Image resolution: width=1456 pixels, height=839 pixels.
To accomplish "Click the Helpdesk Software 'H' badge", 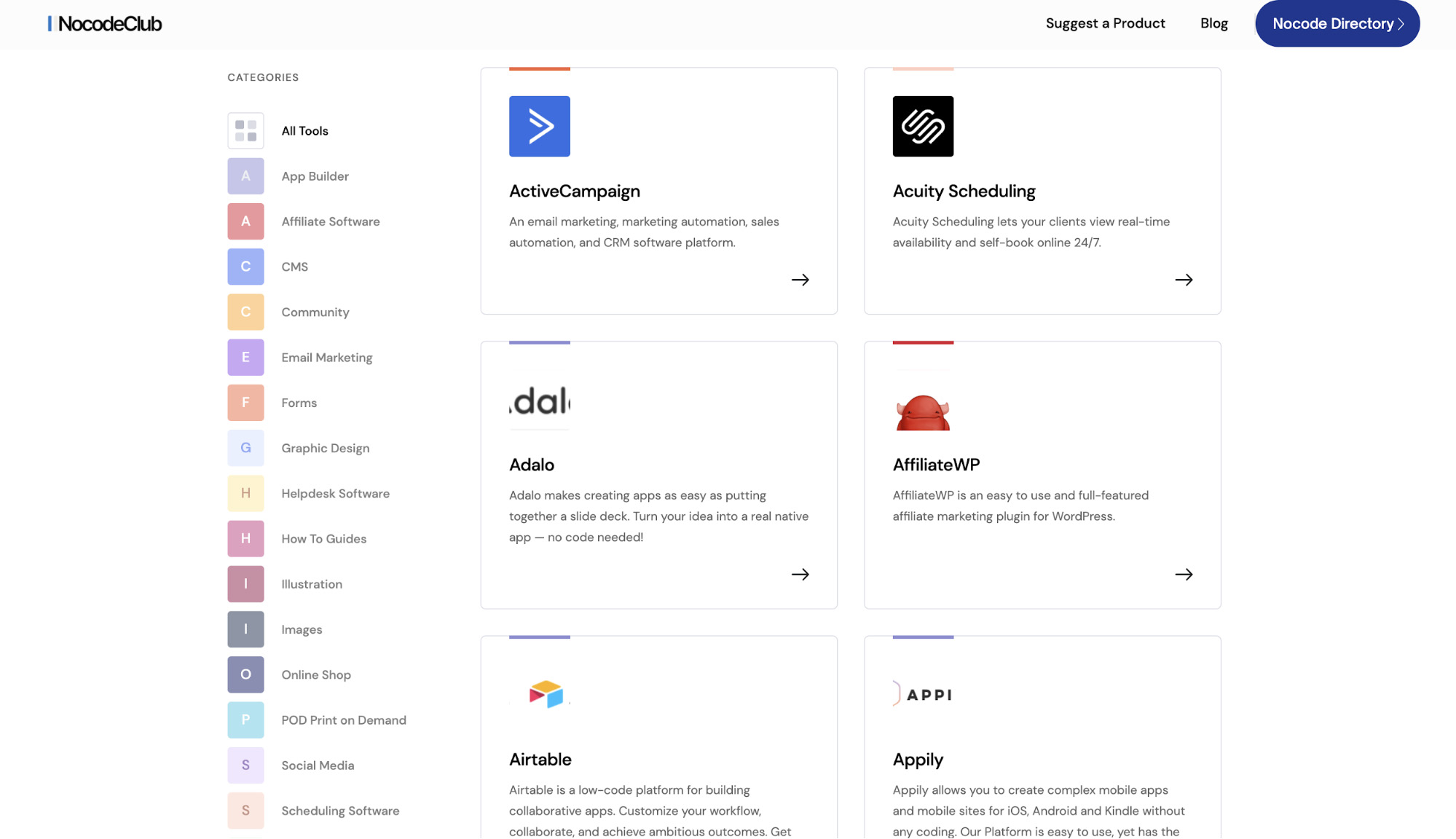I will 245,494.
